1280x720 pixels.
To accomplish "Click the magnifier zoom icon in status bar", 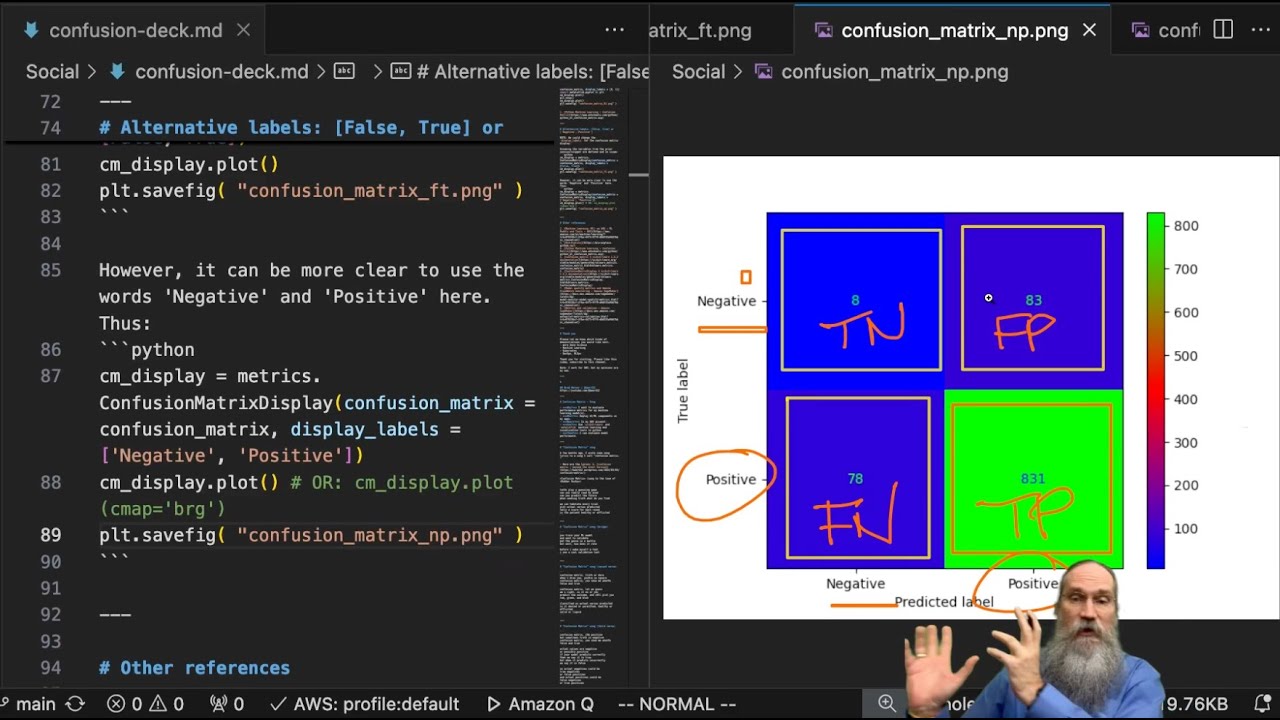I will [887, 704].
